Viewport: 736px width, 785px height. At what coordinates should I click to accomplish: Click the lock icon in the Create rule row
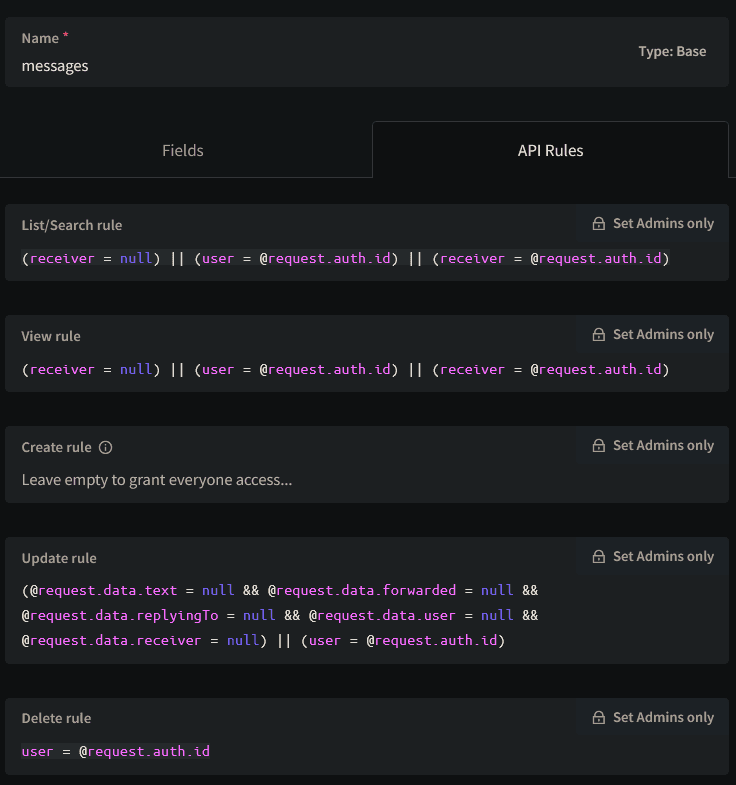tap(598, 446)
